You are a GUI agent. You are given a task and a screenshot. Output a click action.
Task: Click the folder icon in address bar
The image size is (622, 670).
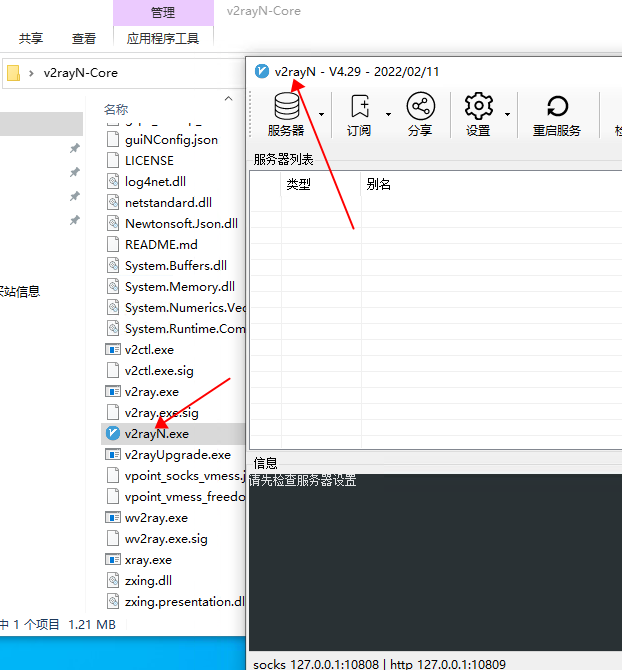(x=14, y=73)
